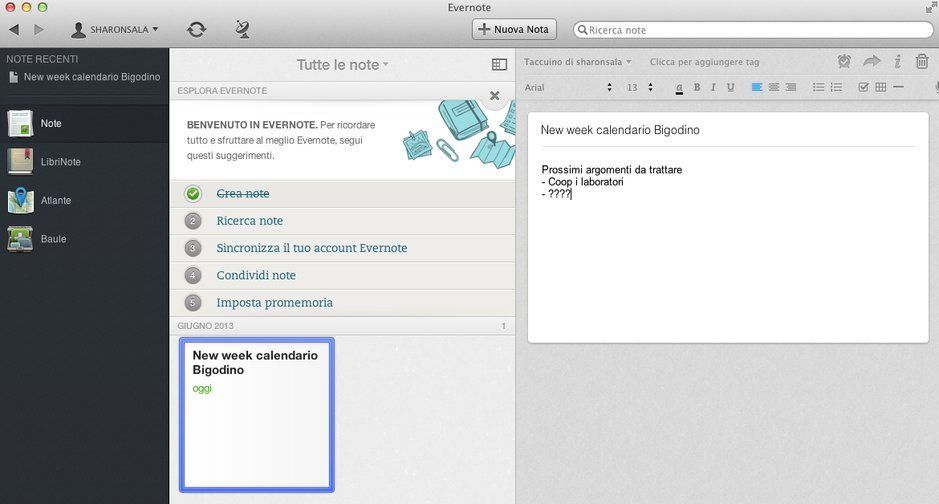Open Sincronizza il tuo account Evernote step
Screen dimensions: 939x504
click(311, 248)
